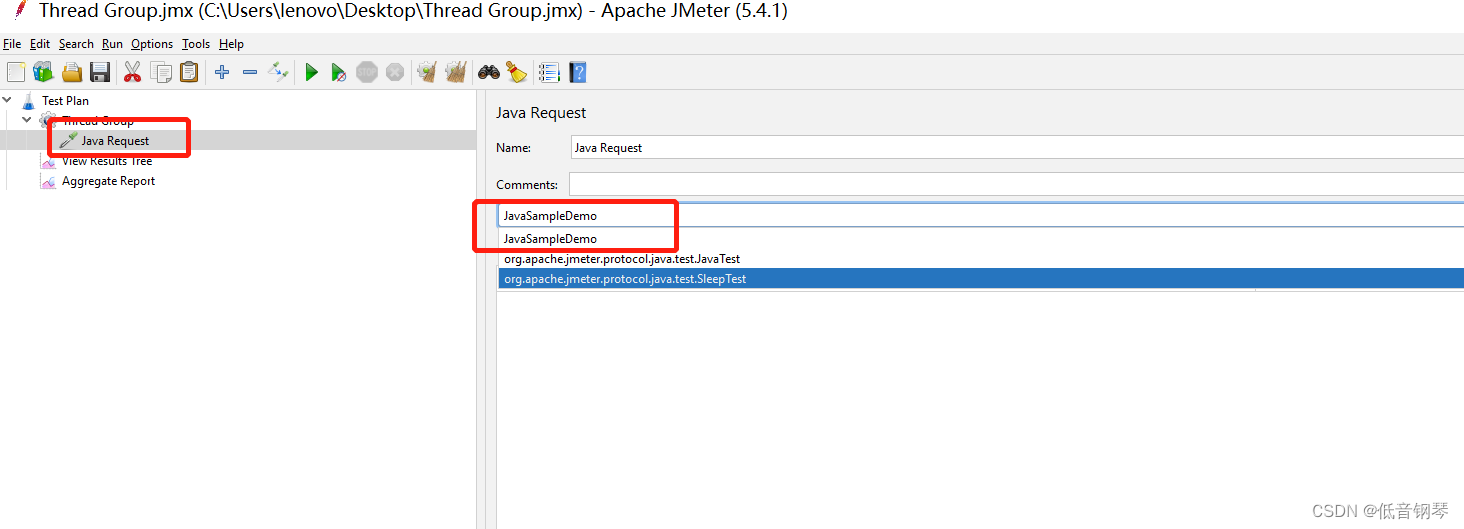Reset search with yellow broom icon
This screenshot has height=529, width=1464.
[516, 72]
